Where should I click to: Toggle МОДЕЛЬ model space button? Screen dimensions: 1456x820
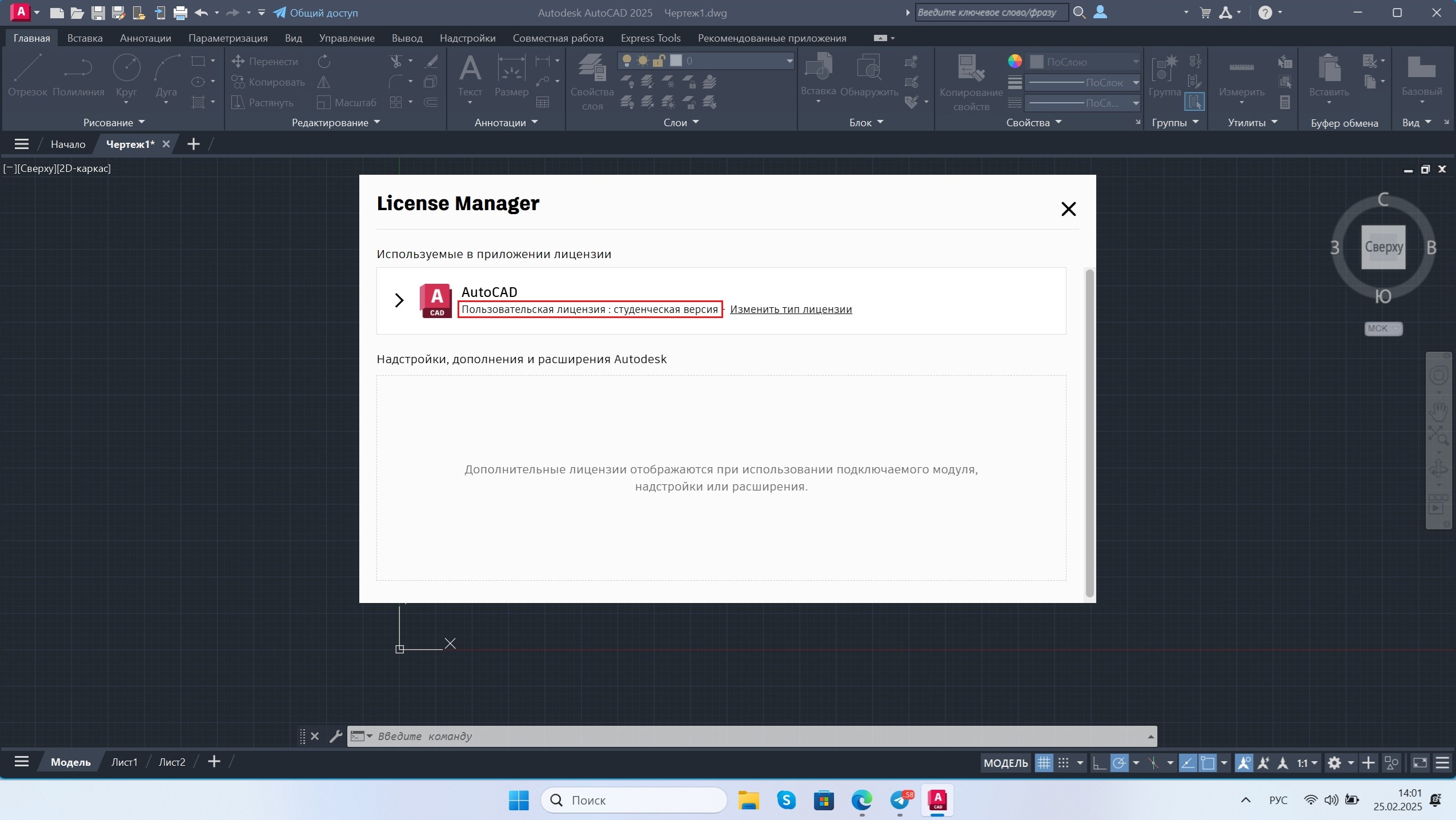pos(1006,763)
